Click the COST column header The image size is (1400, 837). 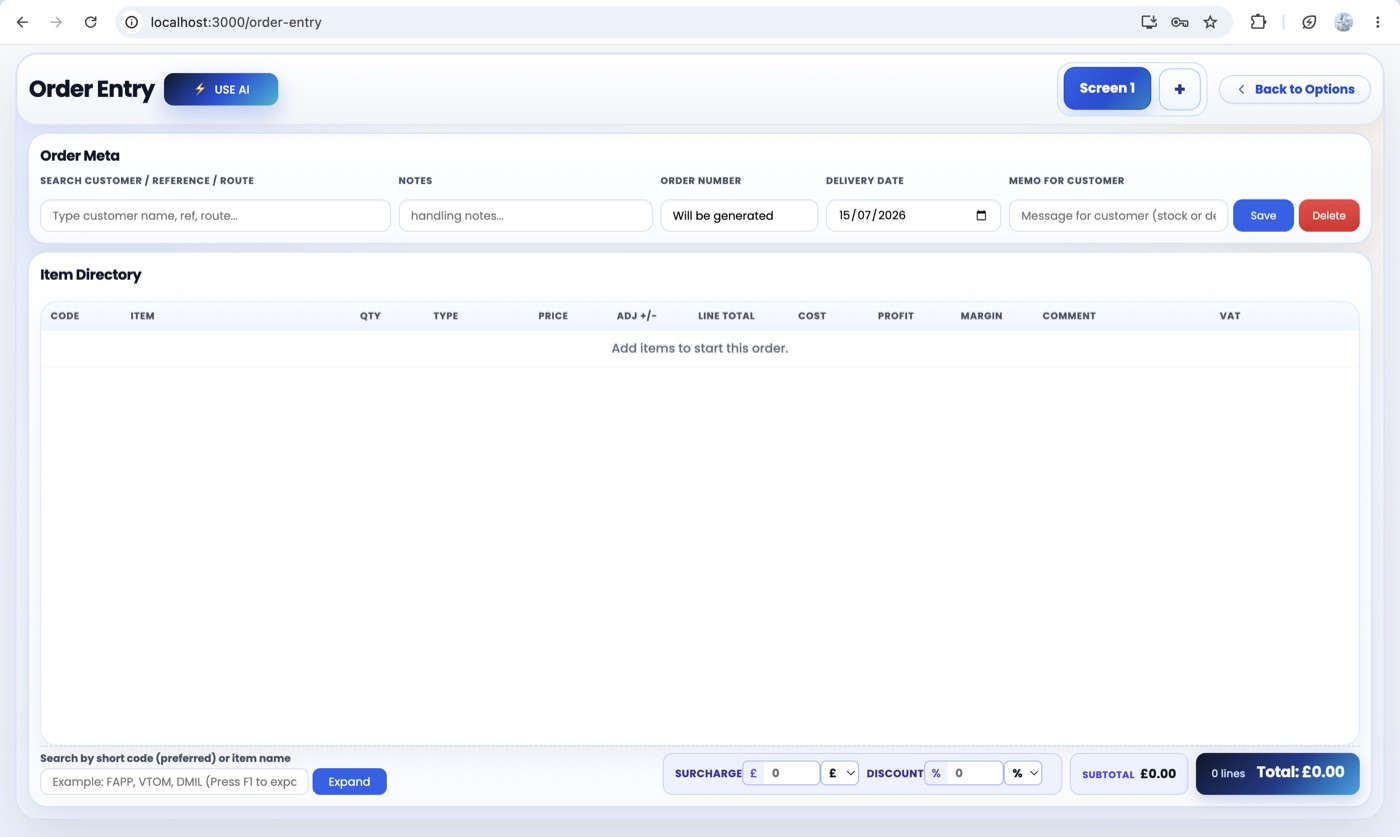point(812,316)
